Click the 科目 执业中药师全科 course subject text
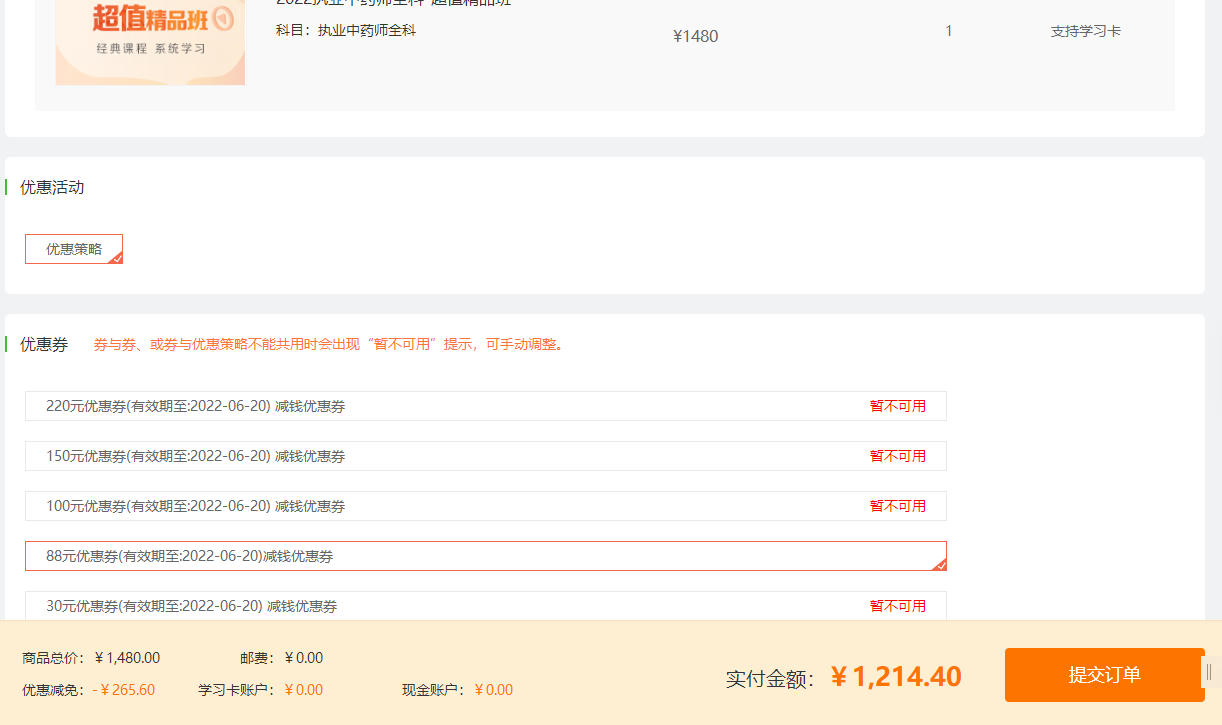Viewport: 1222px width, 725px height. tap(346, 31)
